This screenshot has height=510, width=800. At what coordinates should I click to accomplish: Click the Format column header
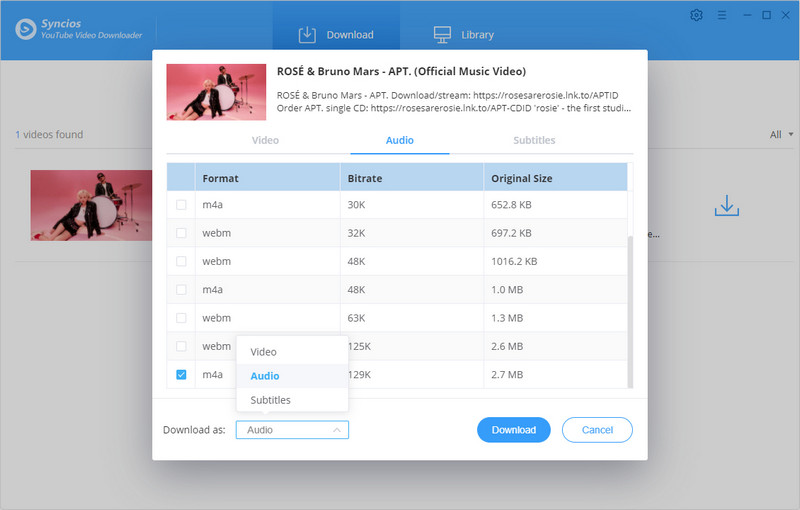[x=267, y=178]
